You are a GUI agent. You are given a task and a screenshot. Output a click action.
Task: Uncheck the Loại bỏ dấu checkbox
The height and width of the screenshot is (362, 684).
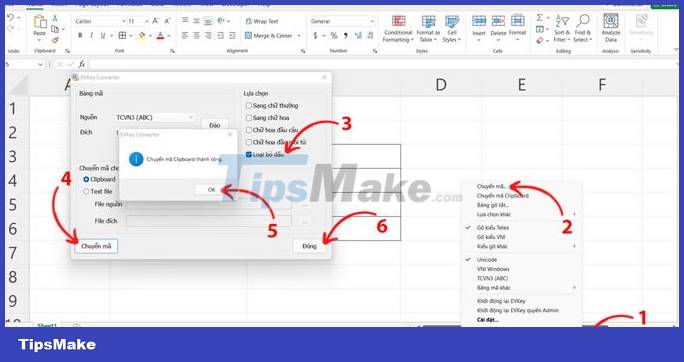click(249, 154)
